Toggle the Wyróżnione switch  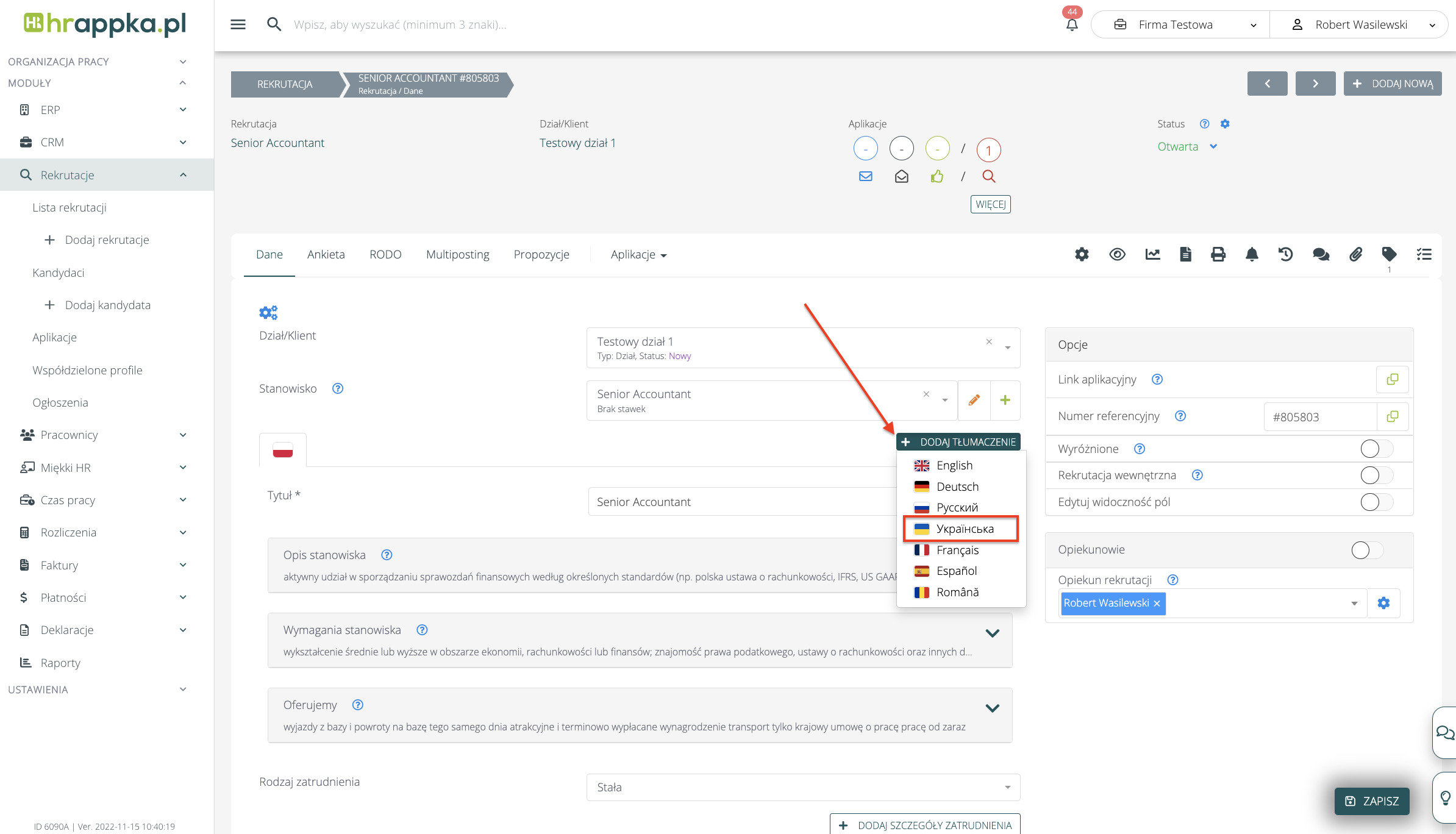[1376, 449]
